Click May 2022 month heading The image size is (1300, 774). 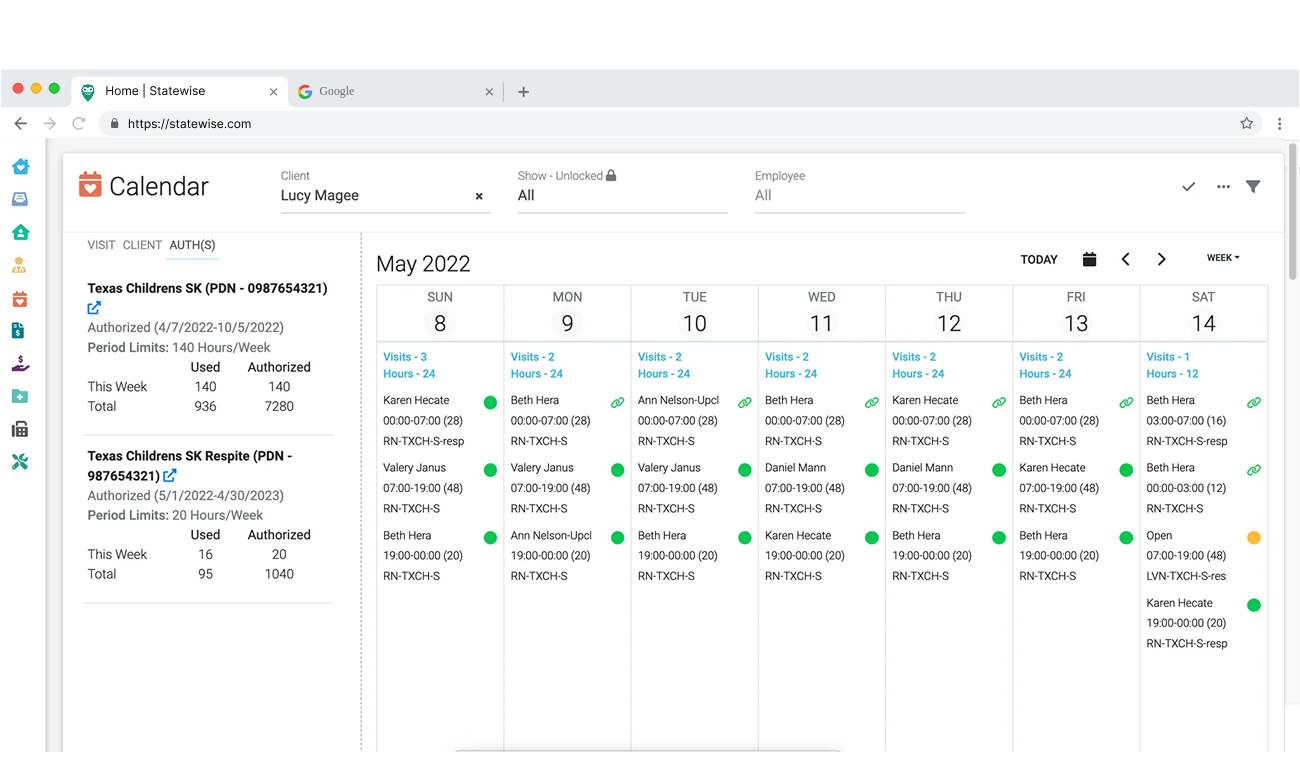tap(423, 264)
